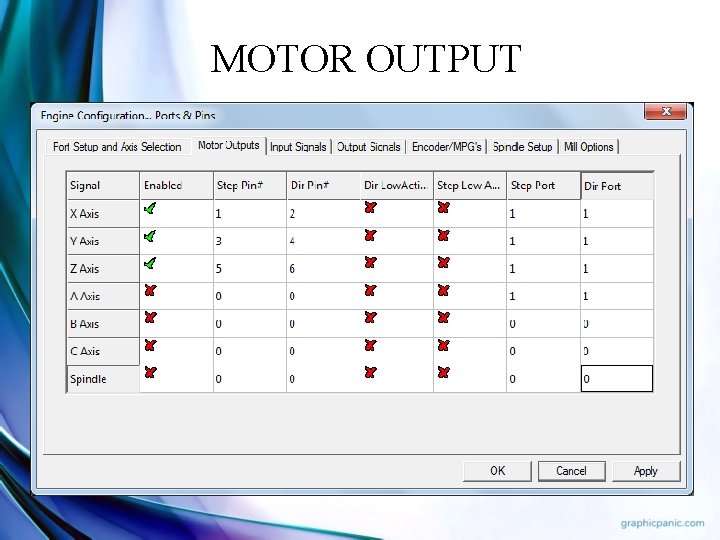Select the focused Spindle Dir Port field
Image resolution: width=720 pixels, height=540 pixels.
point(617,379)
